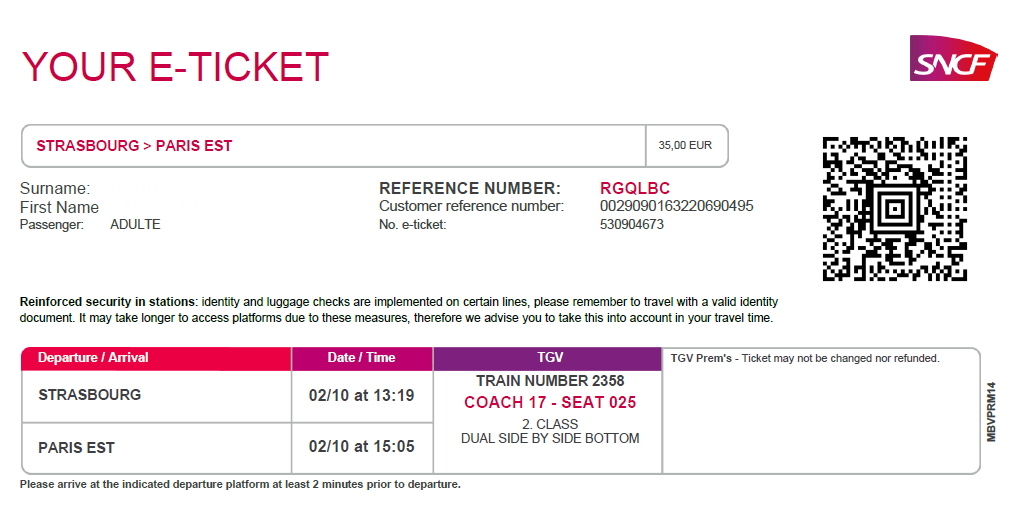Click TRAIN NUMBER 2358 text
Image resolution: width=1015 pixels, height=506 pixels.
[x=550, y=380]
